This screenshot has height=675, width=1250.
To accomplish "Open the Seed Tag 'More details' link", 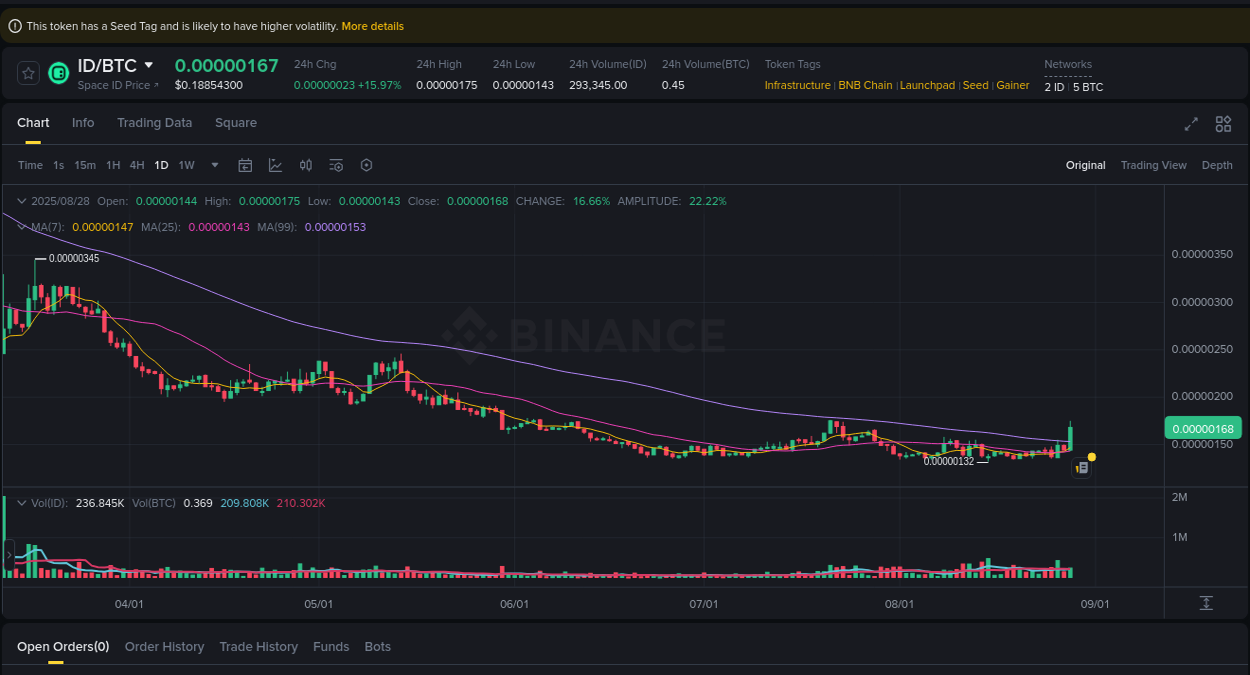I will click(x=372, y=26).
